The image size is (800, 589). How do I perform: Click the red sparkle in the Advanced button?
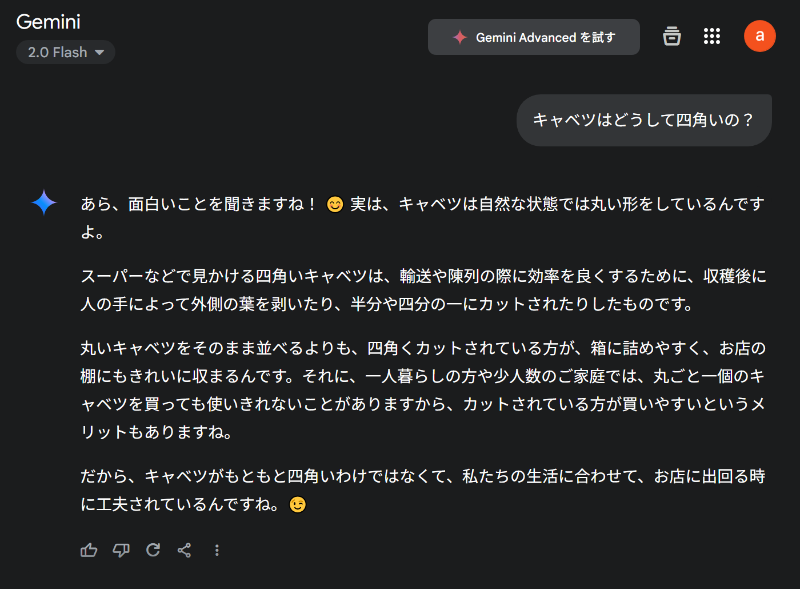(x=460, y=37)
